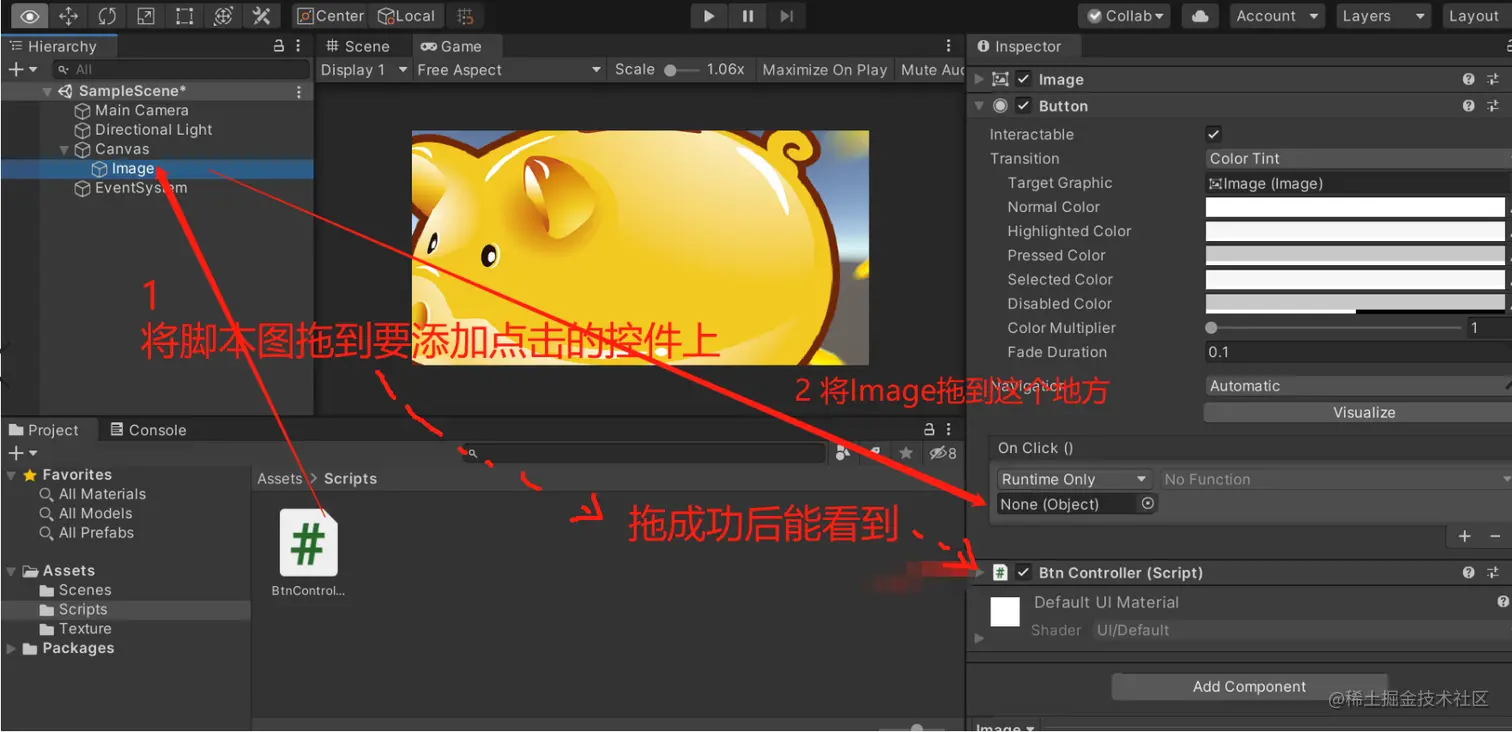
Task: Open Button component help icon
Action: pyautogui.click(x=1468, y=106)
